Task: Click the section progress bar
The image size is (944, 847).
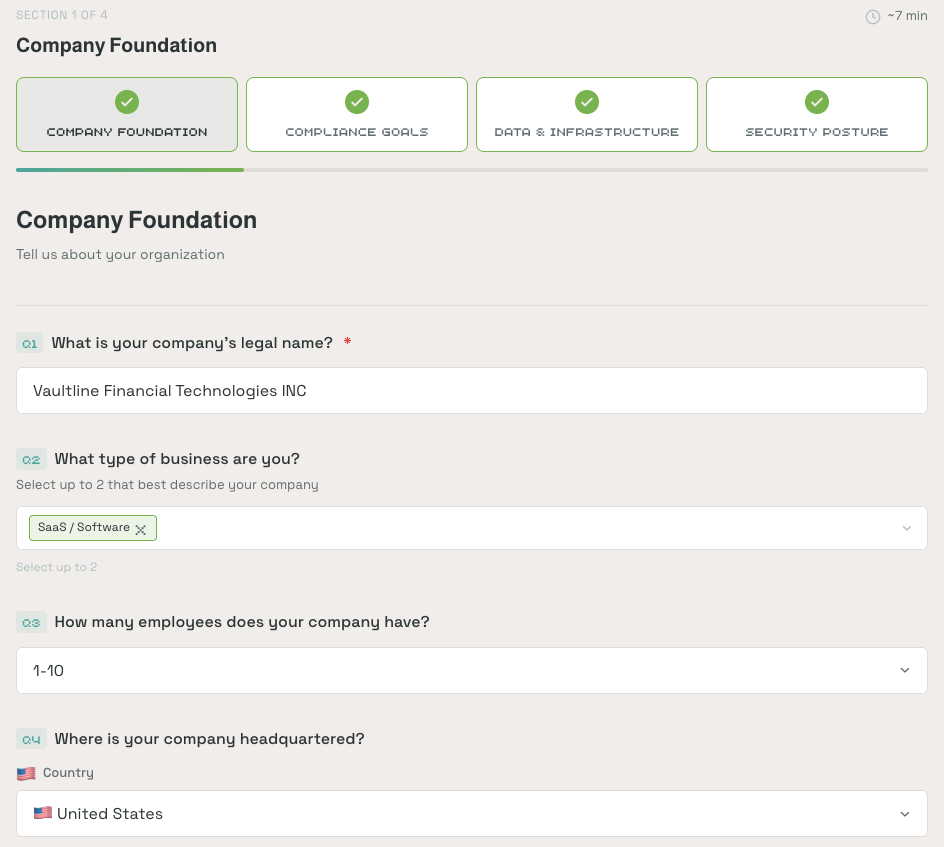Action: pyautogui.click(x=472, y=170)
